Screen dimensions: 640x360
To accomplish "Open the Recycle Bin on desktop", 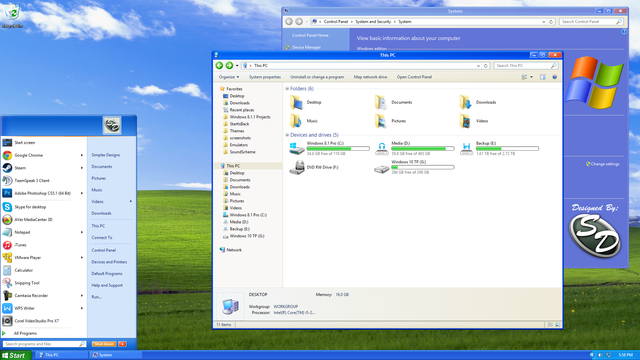I will [12, 16].
